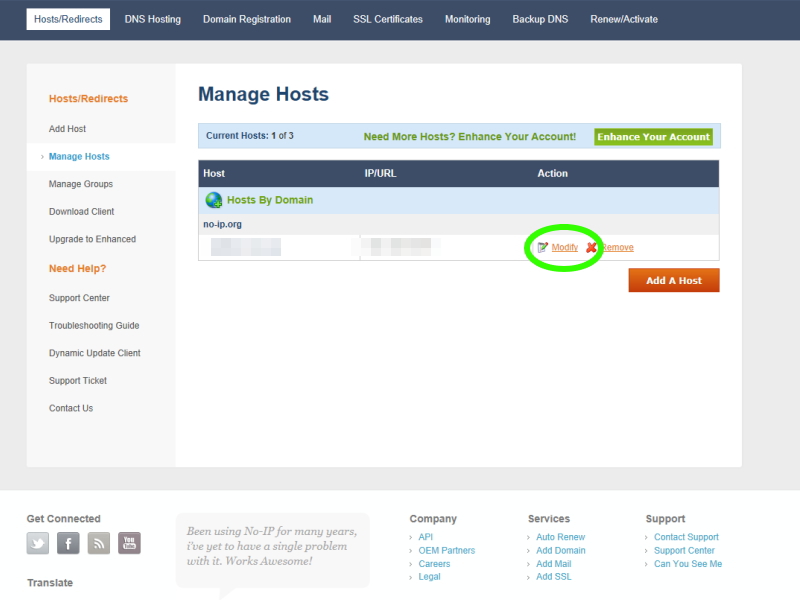This screenshot has width=800, height=600.
Task: Open the Contact Support footer link
Action: [x=686, y=537]
